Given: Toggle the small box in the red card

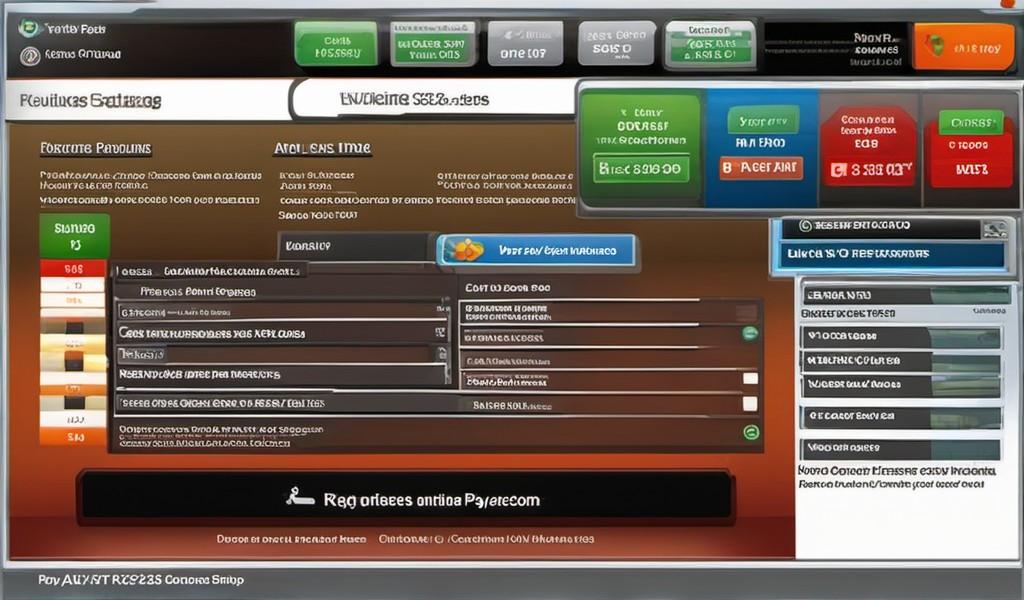Looking at the screenshot, I should click(x=836, y=170).
